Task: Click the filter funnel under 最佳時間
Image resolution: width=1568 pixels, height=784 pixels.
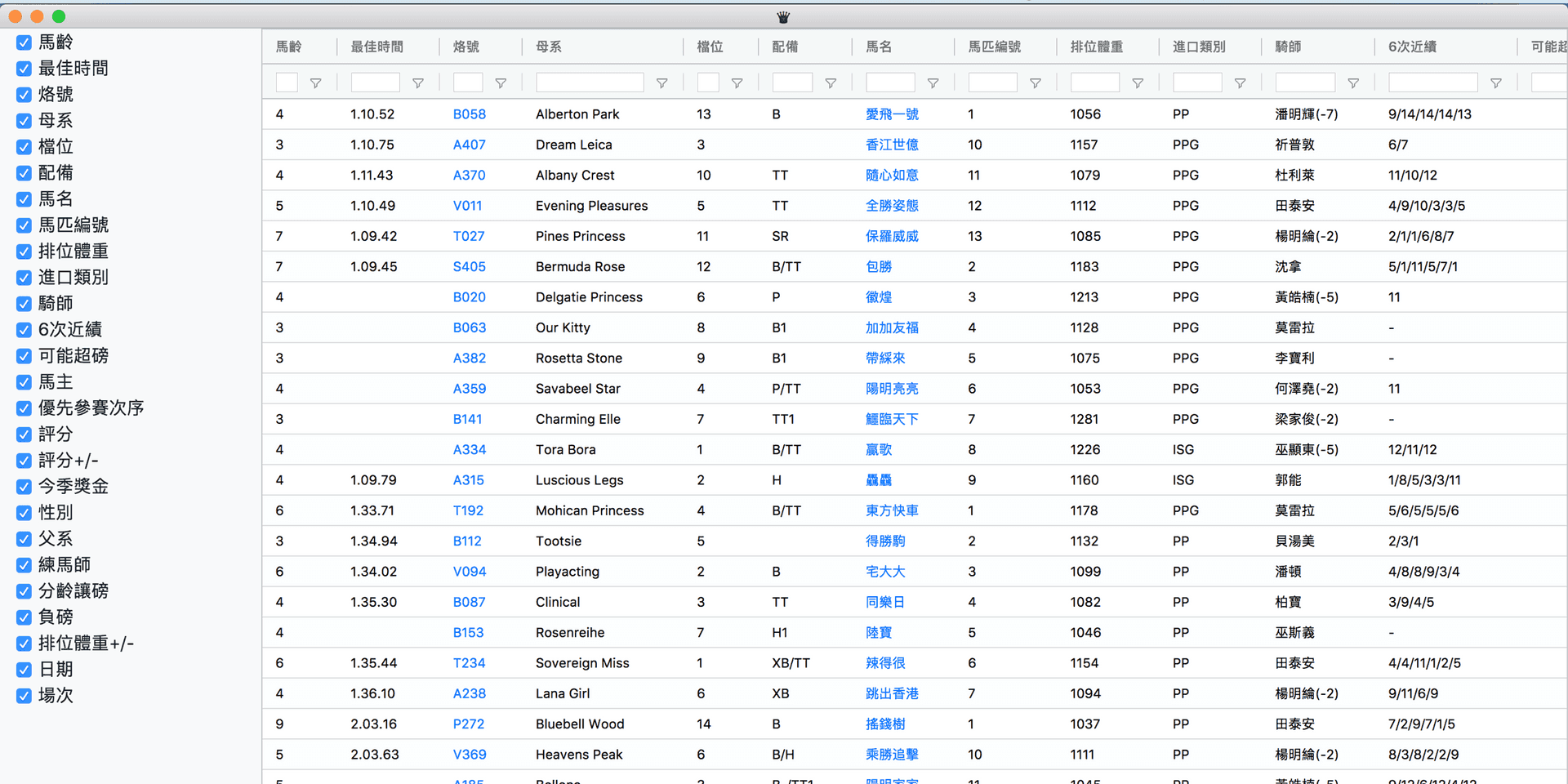Action: pyautogui.click(x=418, y=82)
